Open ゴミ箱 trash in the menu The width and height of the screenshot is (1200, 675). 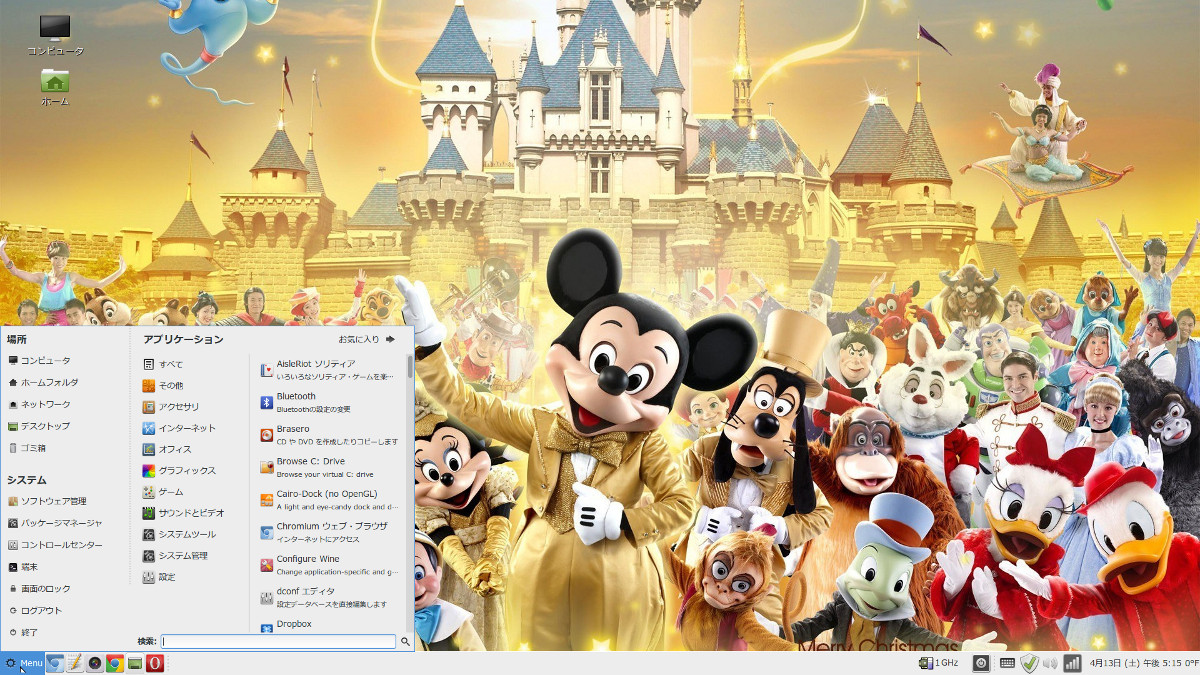point(28,448)
